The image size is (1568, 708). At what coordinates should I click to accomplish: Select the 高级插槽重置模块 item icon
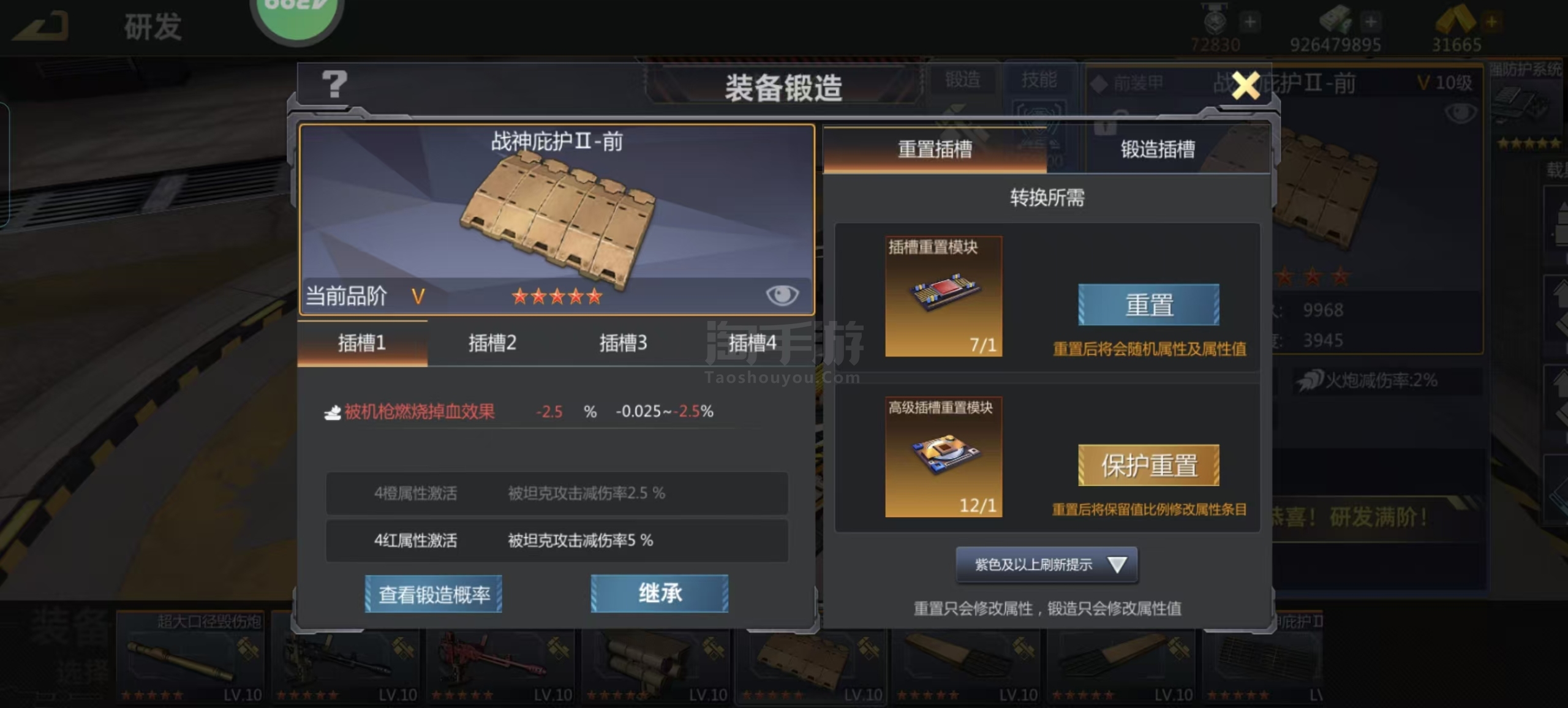pyautogui.click(x=943, y=457)
